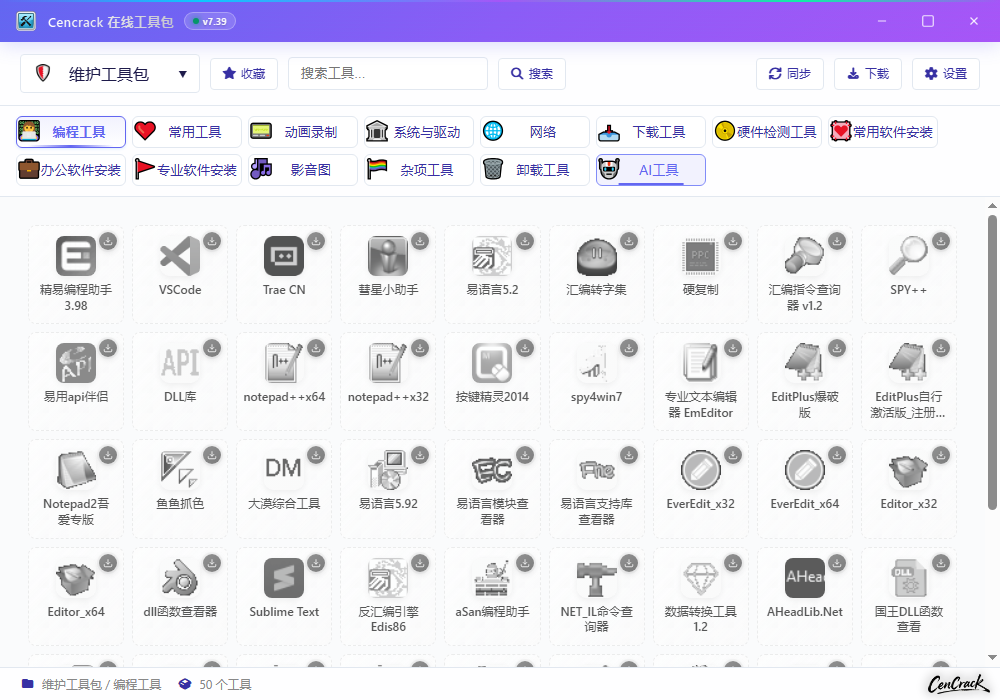Launch the VSCode tool icon
The image size is (1000, 700).
coord(180,256)
